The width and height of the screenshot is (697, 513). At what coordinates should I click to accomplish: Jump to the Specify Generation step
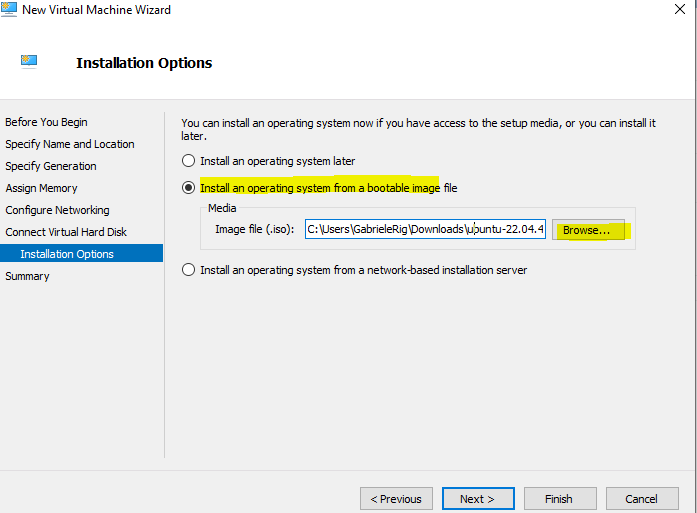tap(51, 166)
